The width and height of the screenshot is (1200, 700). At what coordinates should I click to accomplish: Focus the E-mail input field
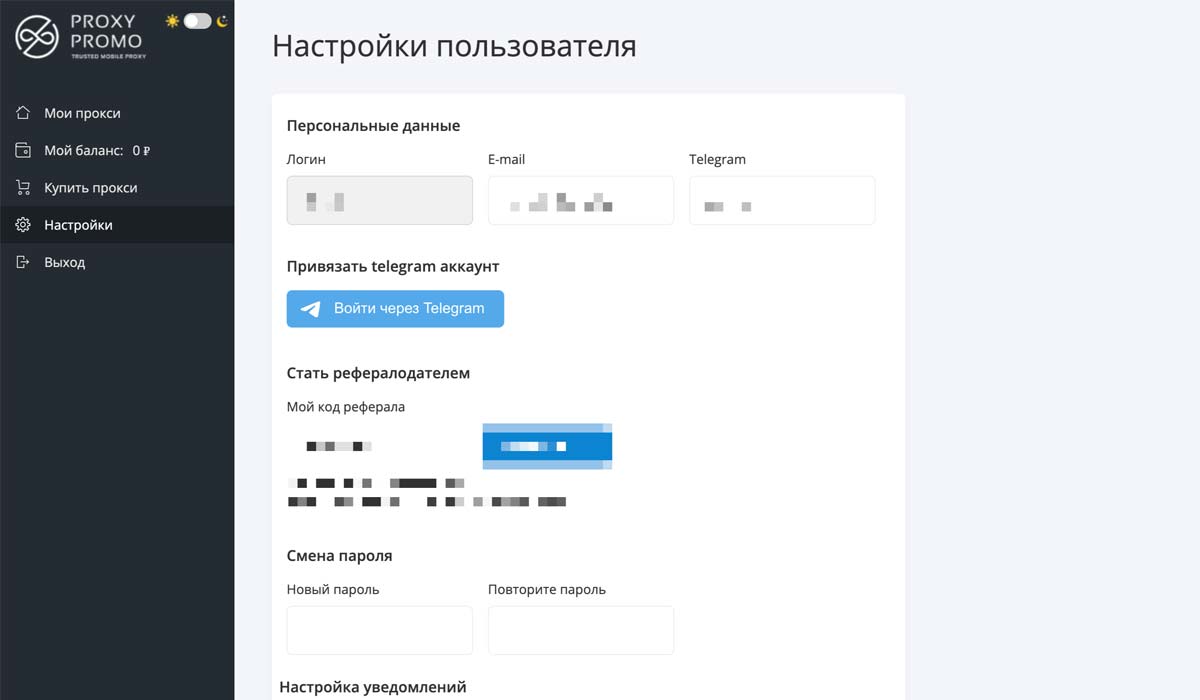(580, 200)
